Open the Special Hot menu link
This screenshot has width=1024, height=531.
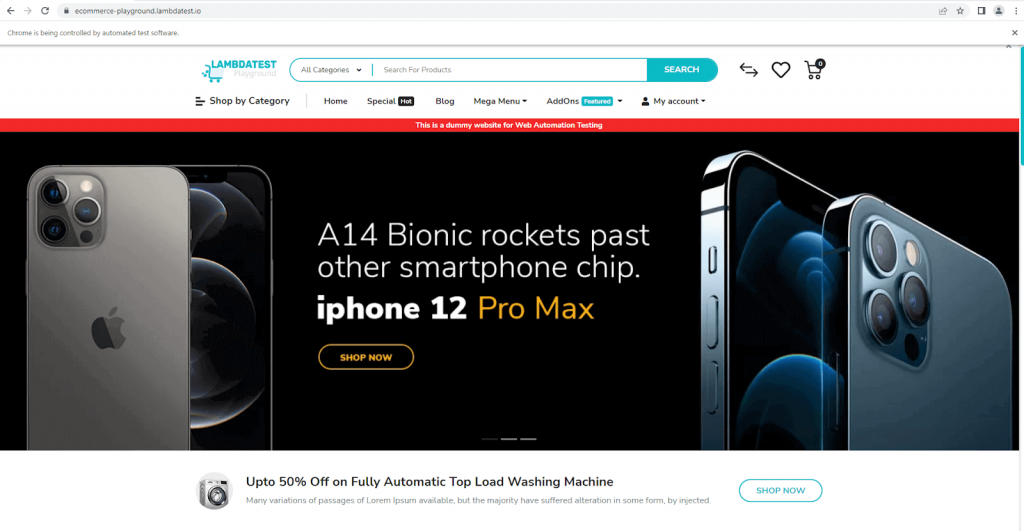tap(391, 101)
